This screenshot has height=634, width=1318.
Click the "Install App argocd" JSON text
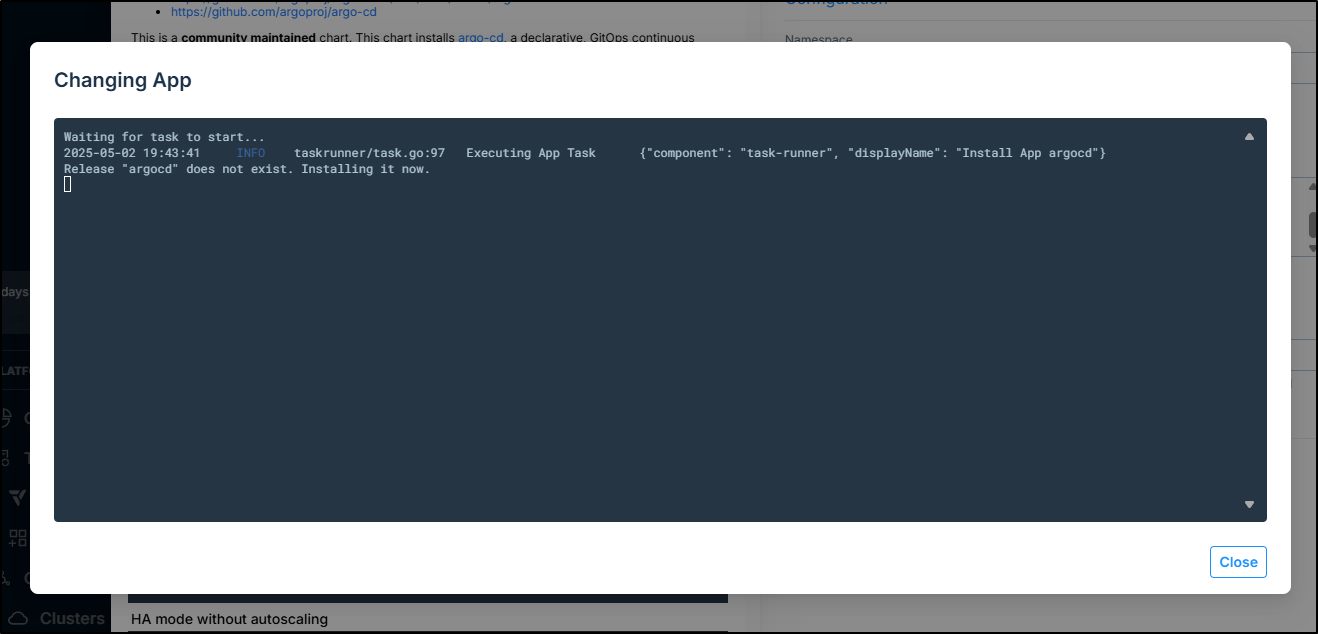point(1030,153)
